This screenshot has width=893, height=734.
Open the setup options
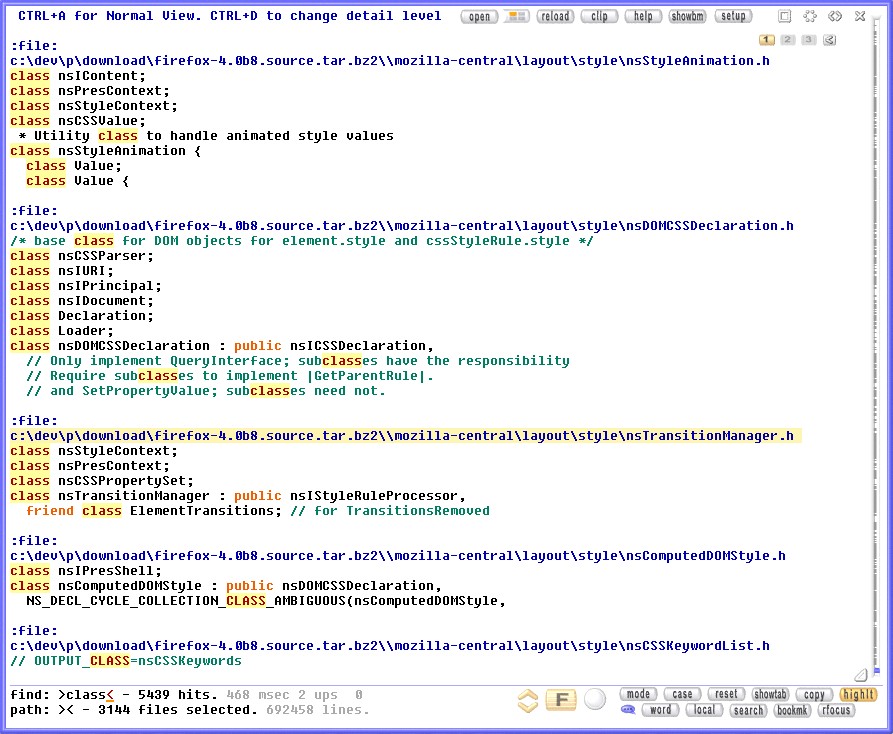click(733, 17)
